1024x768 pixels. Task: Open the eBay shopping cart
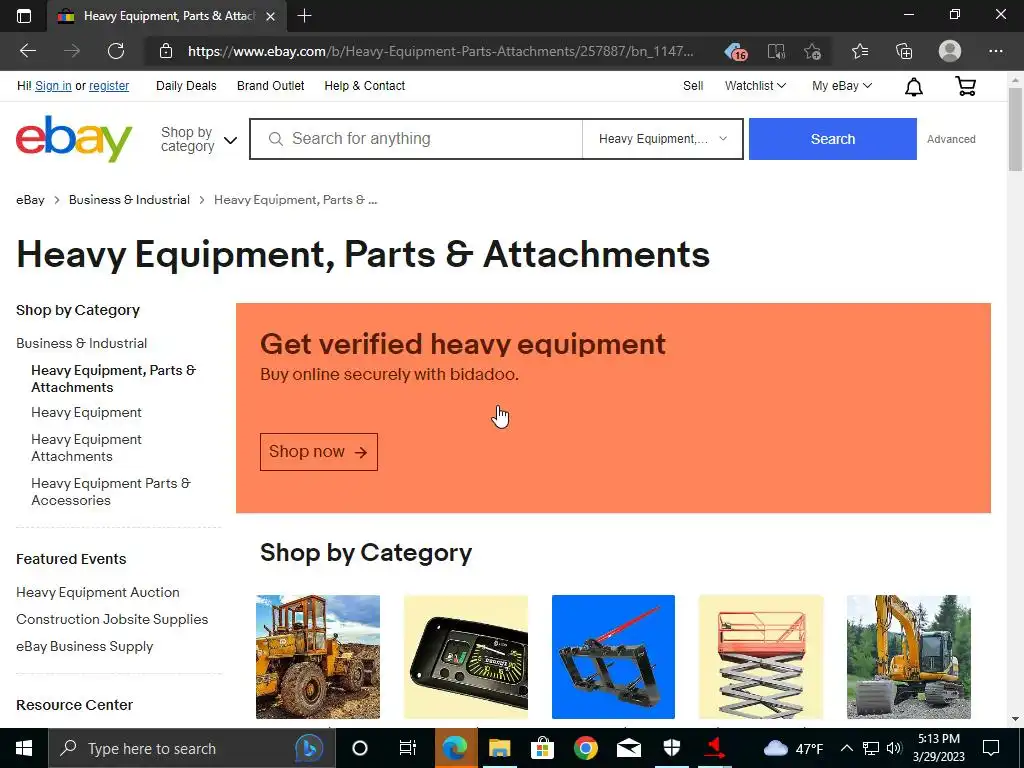(x=965, y=86)
